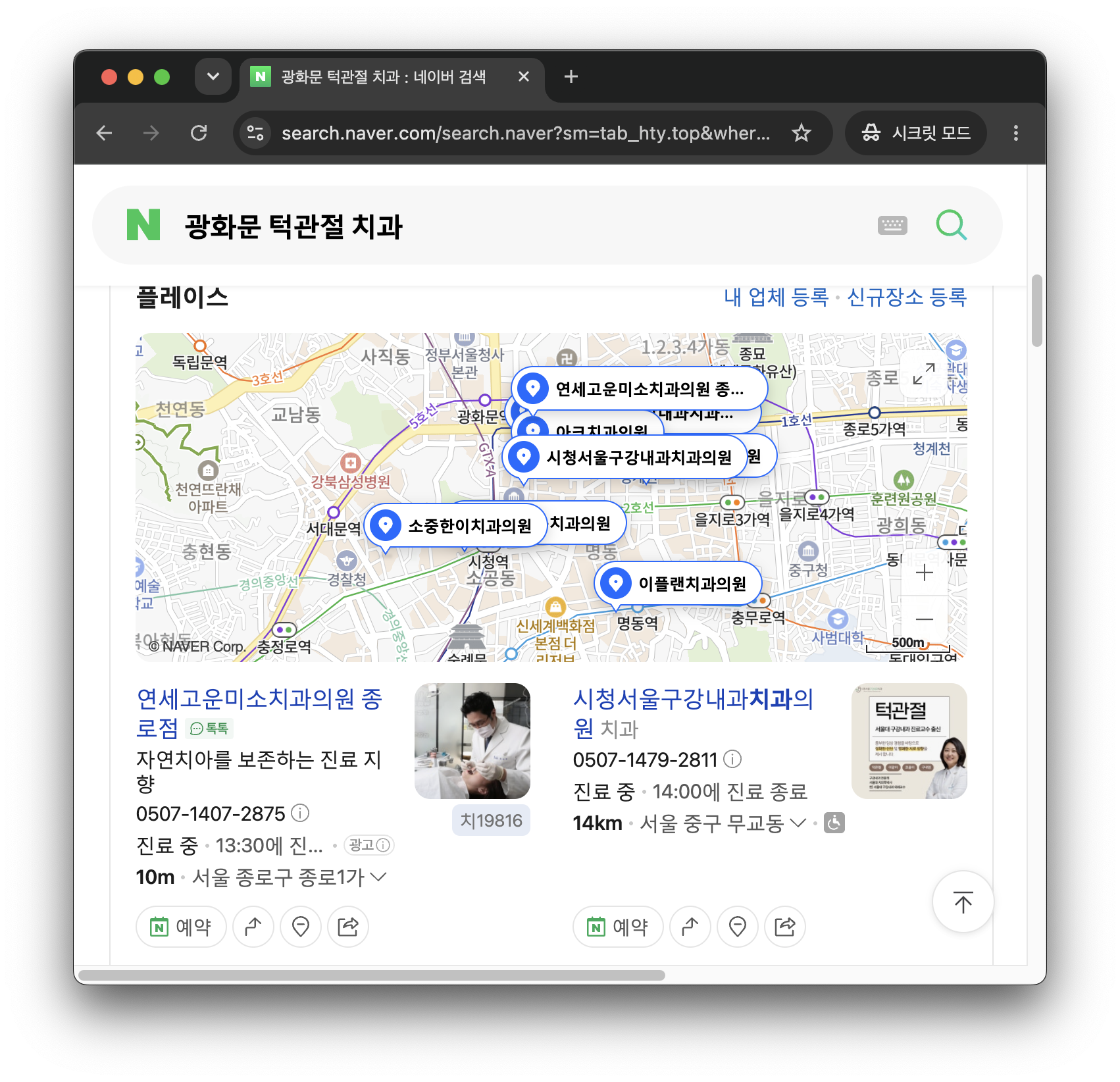
Task: Click the wheelchair accessibility icon
Action: pos(834,823)
